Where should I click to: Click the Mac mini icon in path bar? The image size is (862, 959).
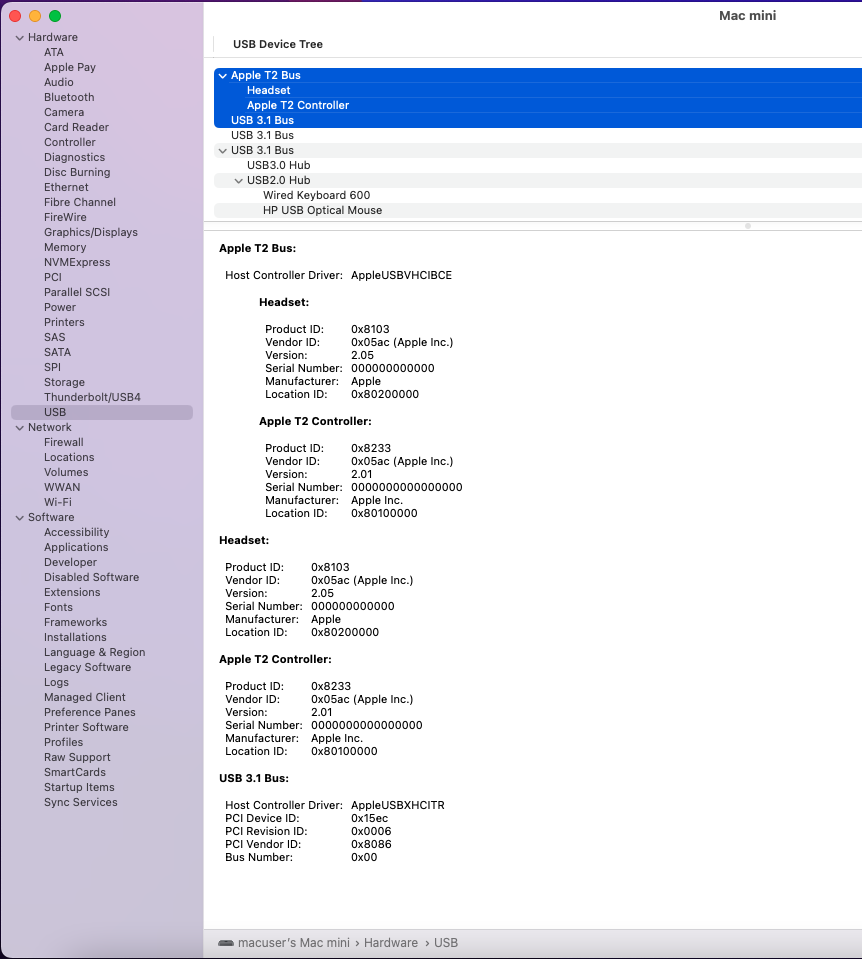click(x=226, y=943)
